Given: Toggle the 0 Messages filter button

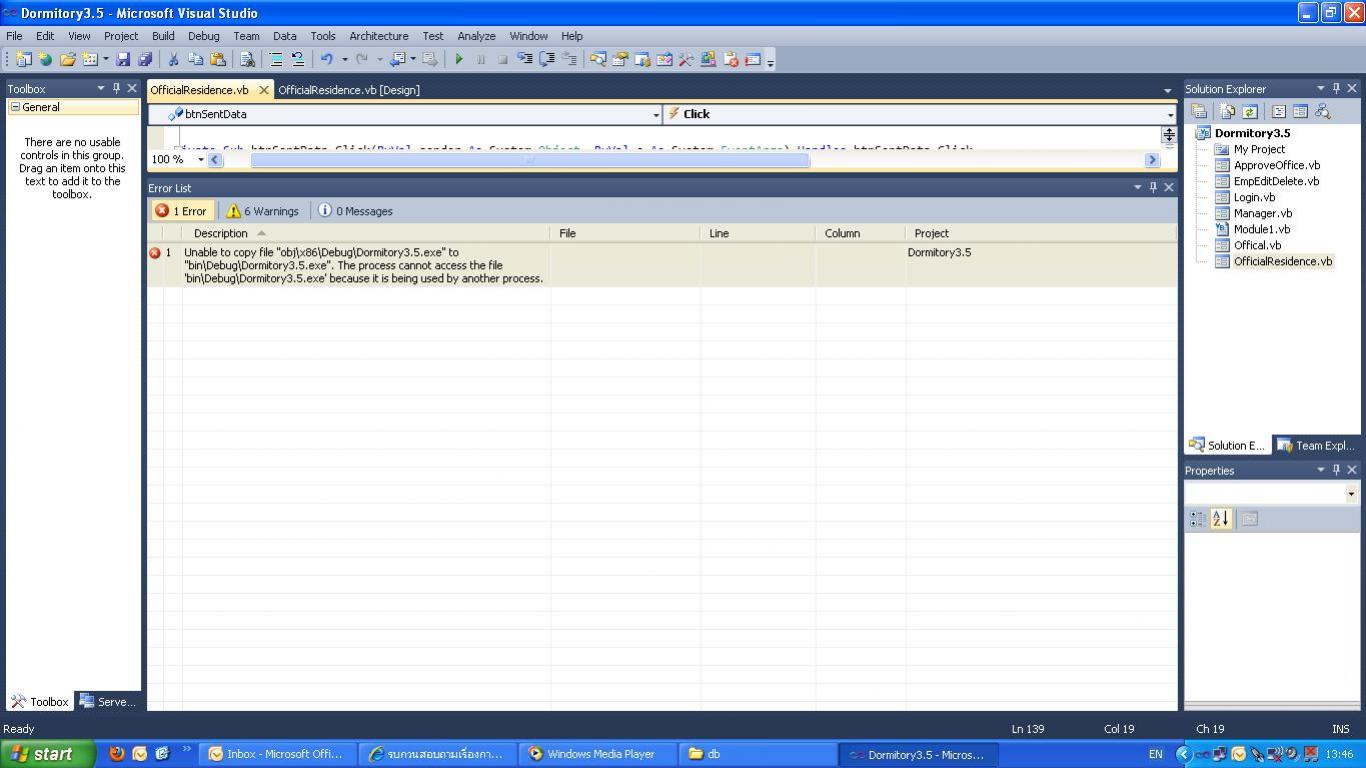Looking at the screenshot, I should point(355,211).
